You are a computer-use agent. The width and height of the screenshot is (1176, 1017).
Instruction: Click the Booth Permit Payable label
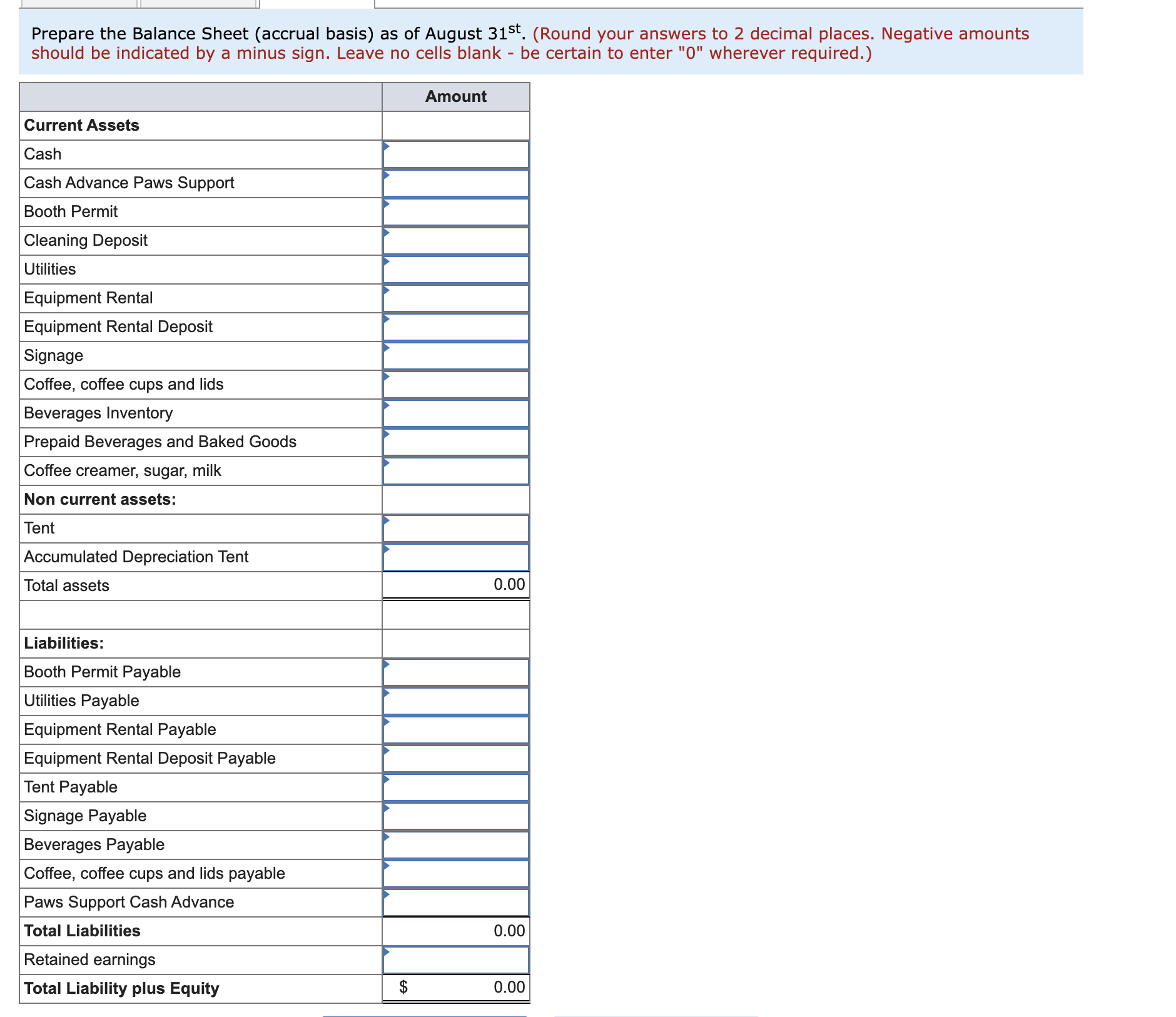pyautogui.click(x=102, y=672)
